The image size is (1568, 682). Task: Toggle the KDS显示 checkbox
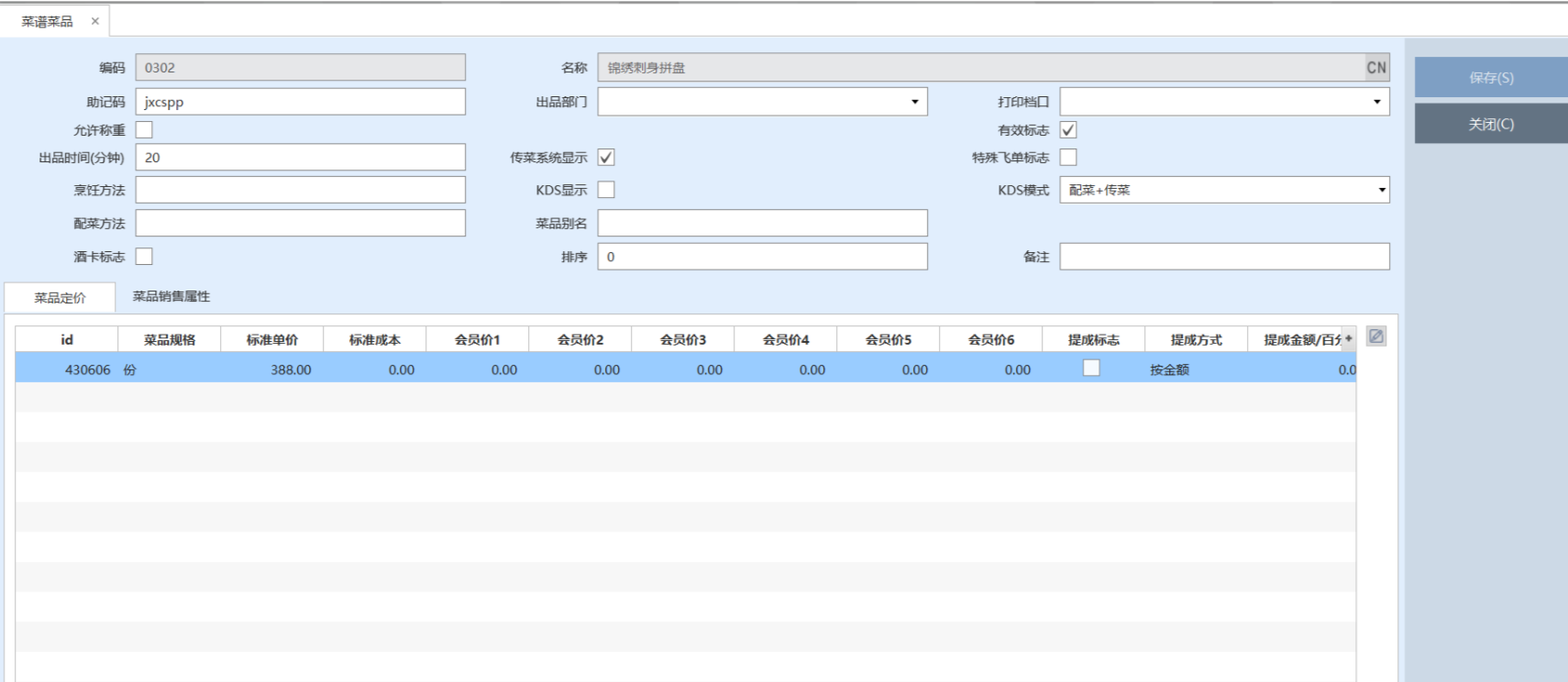coord(606,190)
